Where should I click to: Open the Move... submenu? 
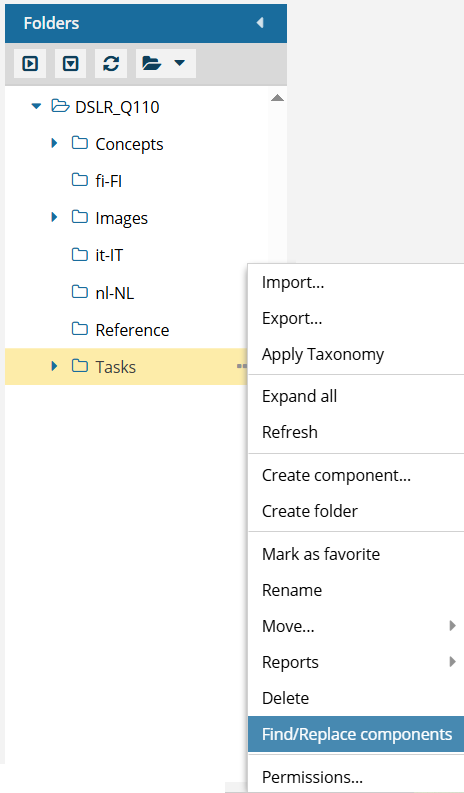click(x=356, y=627)
